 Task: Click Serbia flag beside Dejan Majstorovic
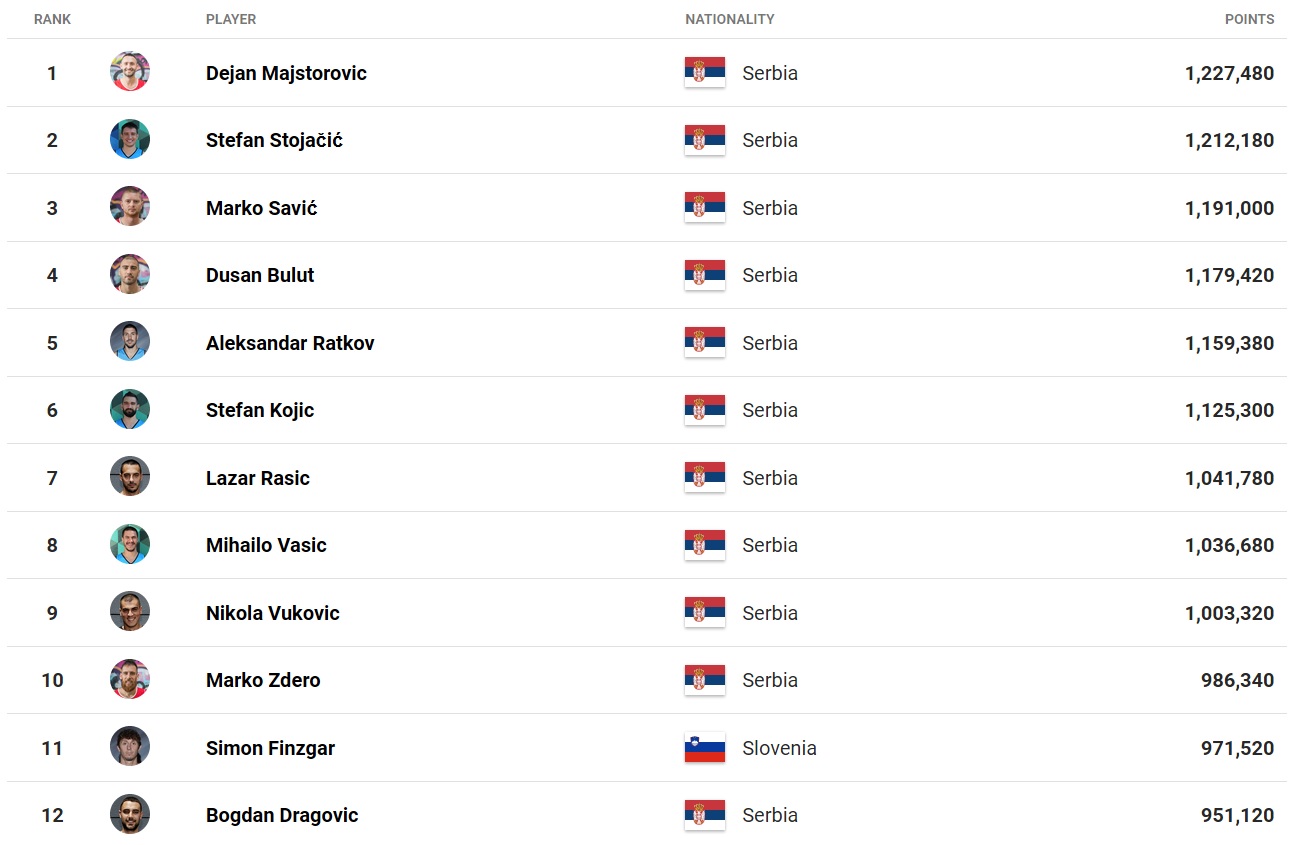(705, 73)
